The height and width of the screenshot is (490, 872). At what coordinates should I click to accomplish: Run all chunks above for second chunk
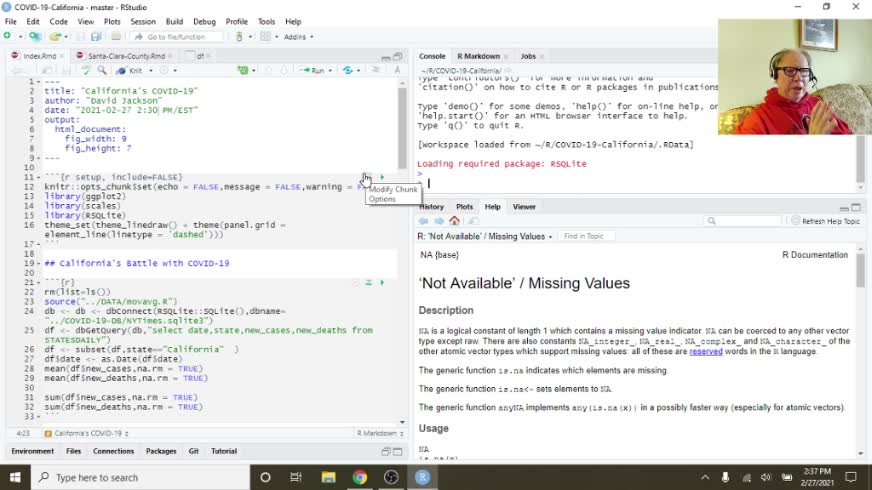368,283
